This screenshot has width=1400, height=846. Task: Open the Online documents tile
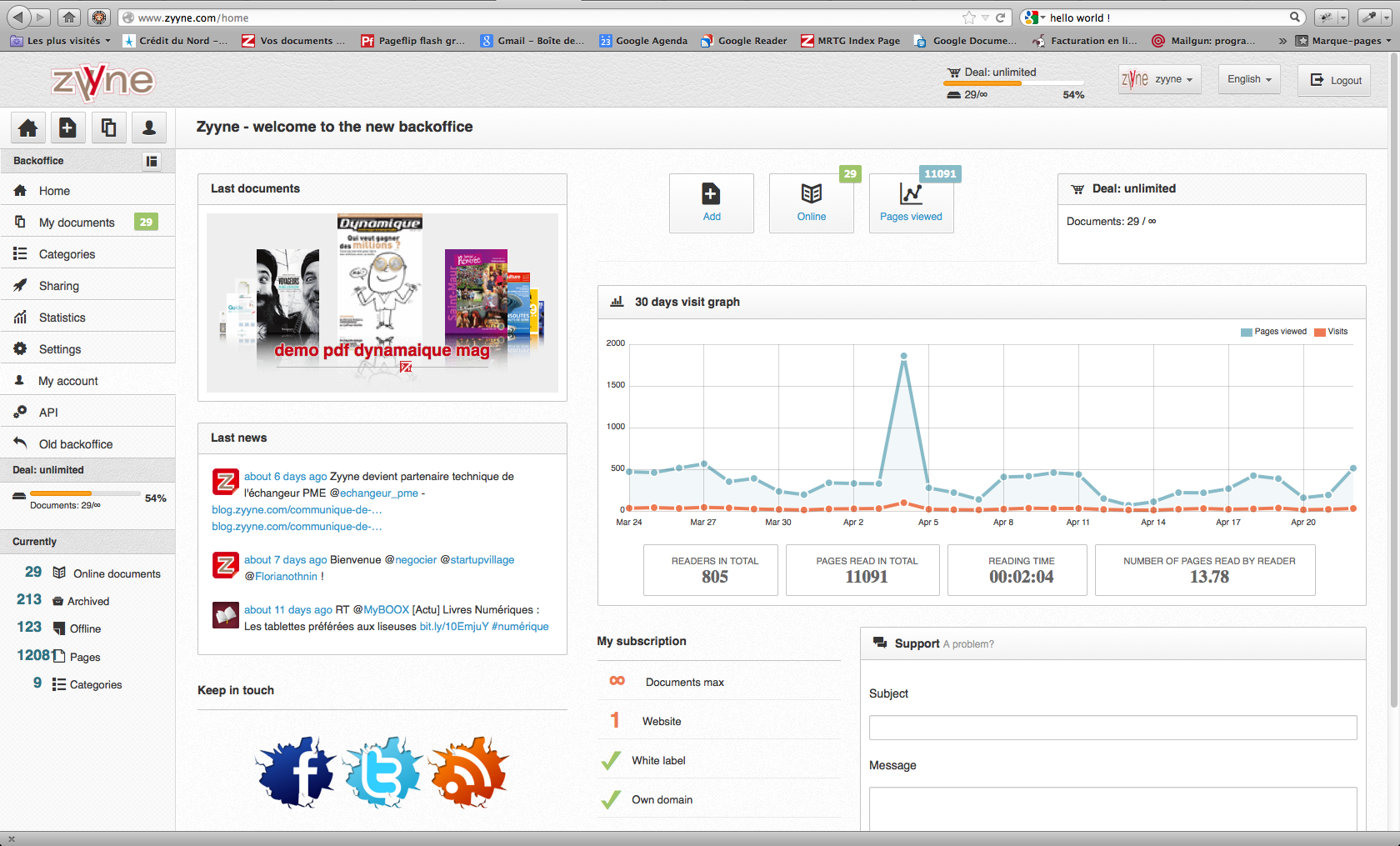coord(812,203)
